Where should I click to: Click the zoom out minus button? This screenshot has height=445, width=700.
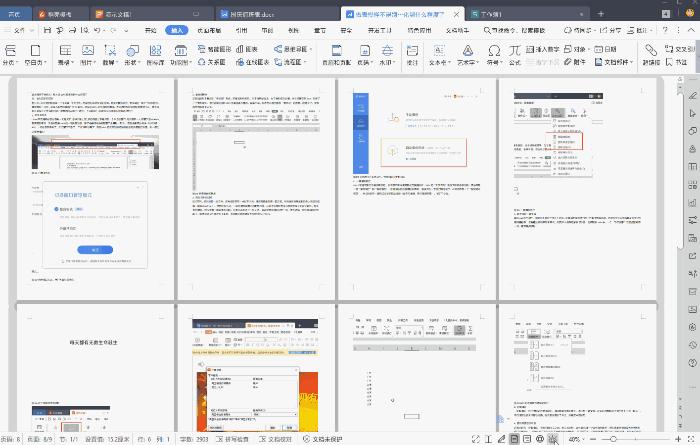(x=593, y=439)
